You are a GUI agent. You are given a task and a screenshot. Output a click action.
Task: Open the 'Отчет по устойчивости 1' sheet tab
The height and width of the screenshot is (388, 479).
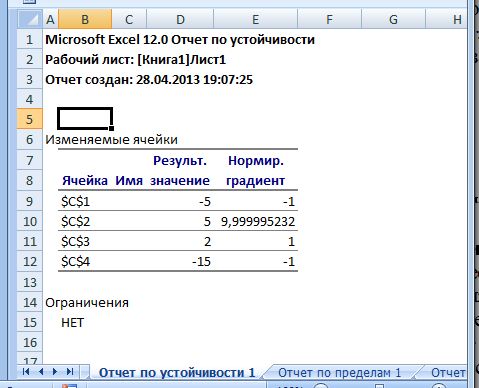tap(177, 372)
